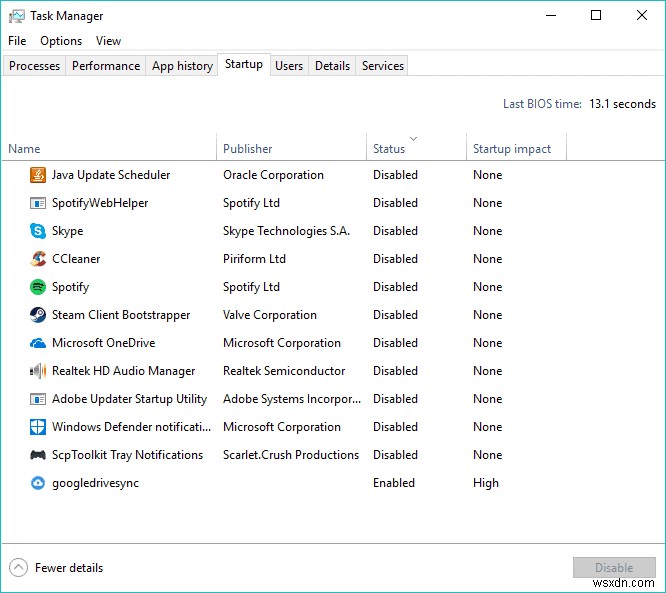Select the ScpToolkit Tray Notifications name

(127, 455)
